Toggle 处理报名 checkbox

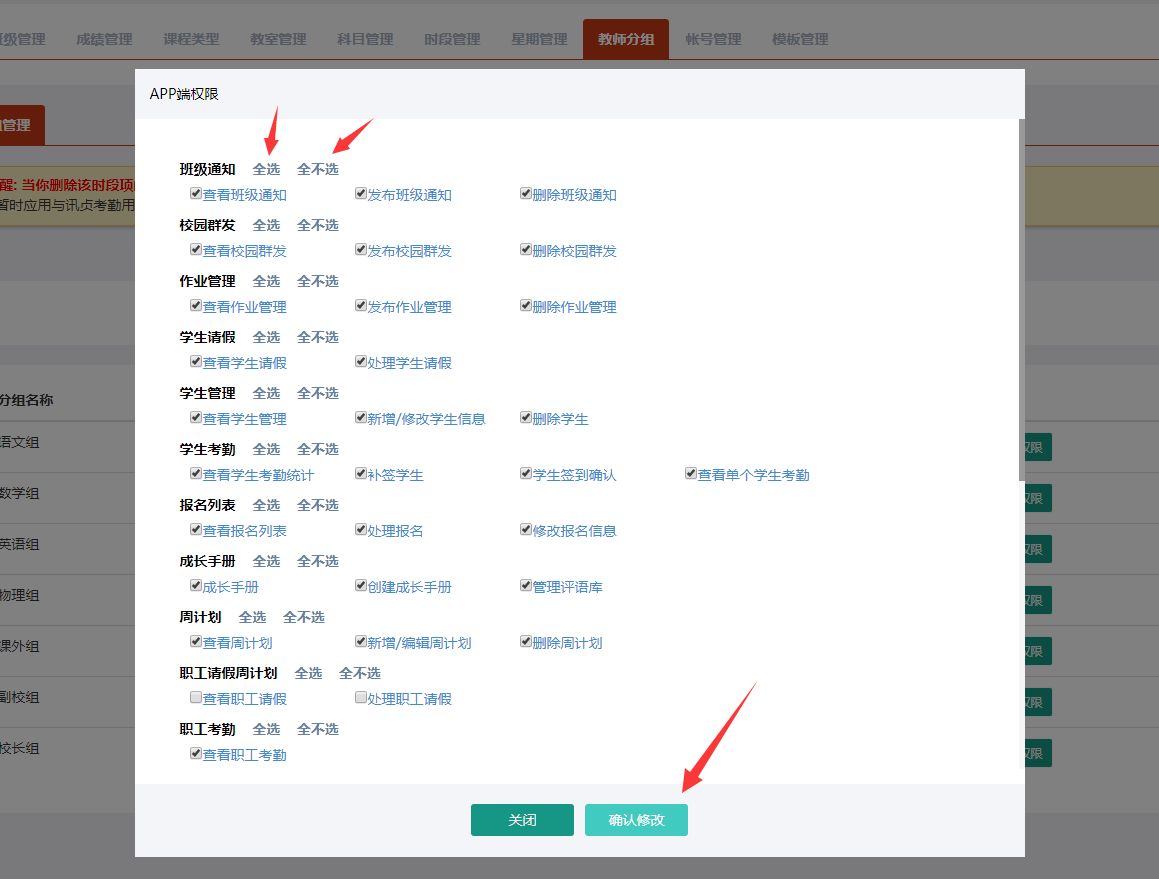click(x=361, y=529)
